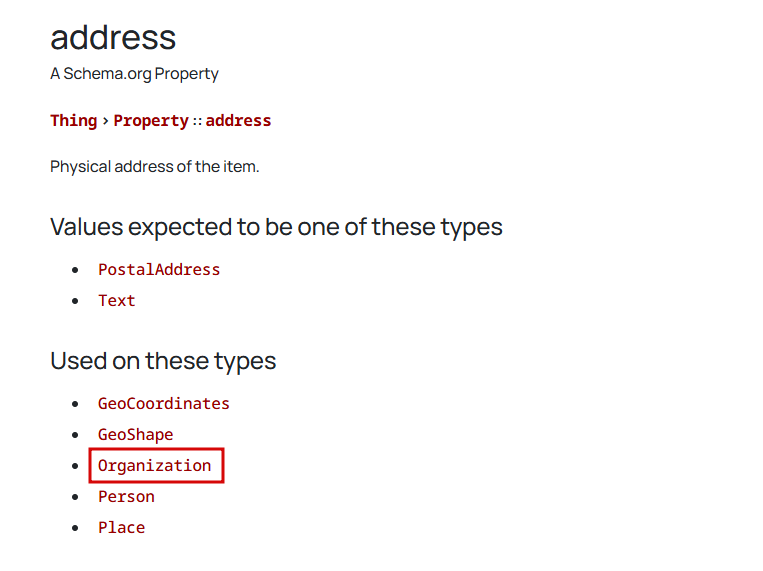
Task: Click the 'Used on these types' heading
Action: tap(163, 361)
